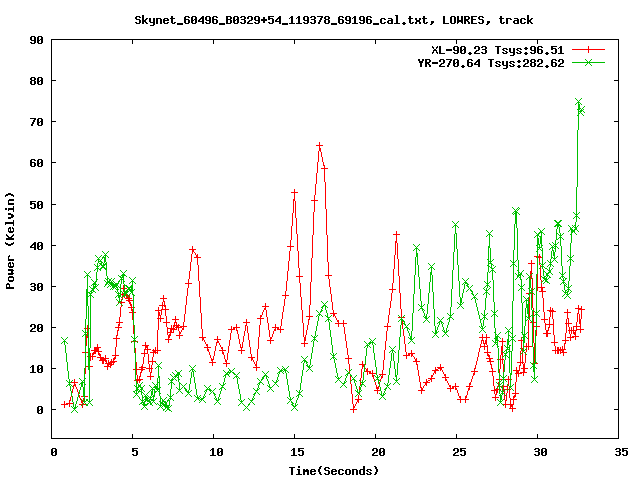640x480 pixels.
Task: Click the Power (Kelvin) y-axis label
Action: [x=10, y=241]
